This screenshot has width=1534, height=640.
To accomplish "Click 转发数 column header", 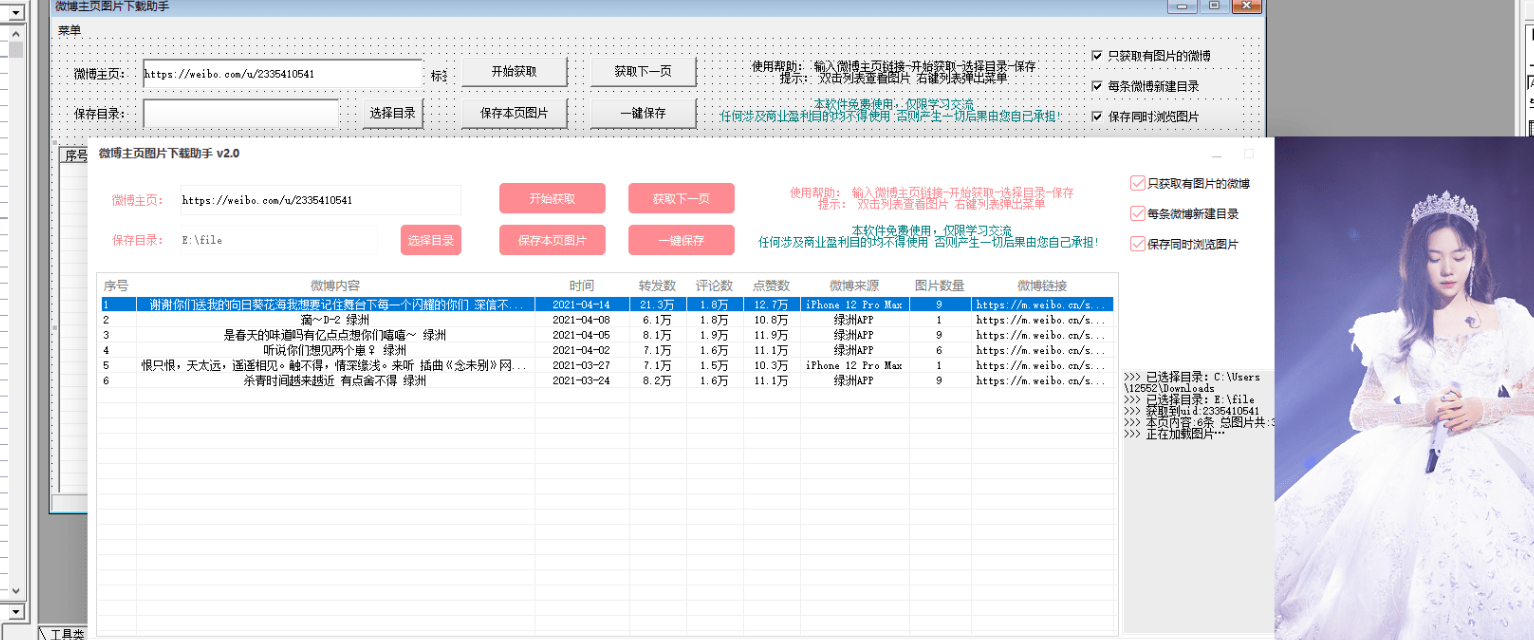I will [x=658, y=285].
